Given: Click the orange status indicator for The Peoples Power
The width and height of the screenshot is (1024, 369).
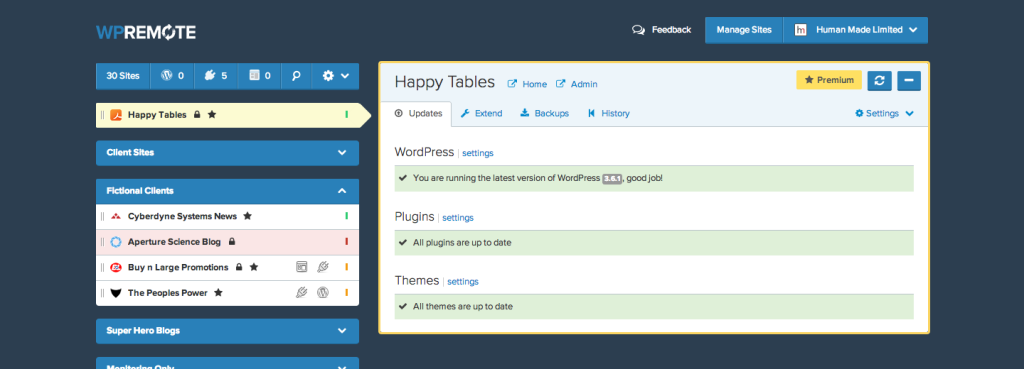Looking at the screenshot, I should tap(347, 293).
